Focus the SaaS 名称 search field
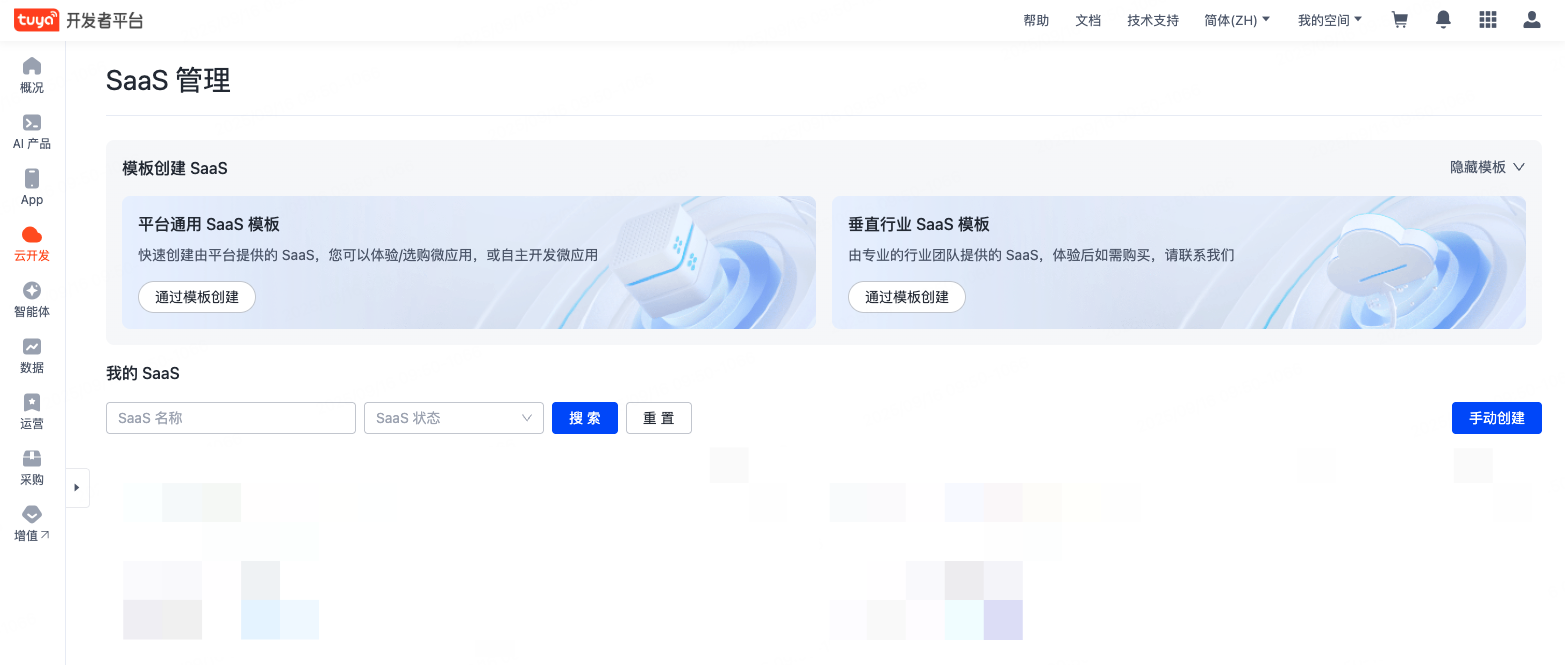1565x665 pixels. click(231, 418)
